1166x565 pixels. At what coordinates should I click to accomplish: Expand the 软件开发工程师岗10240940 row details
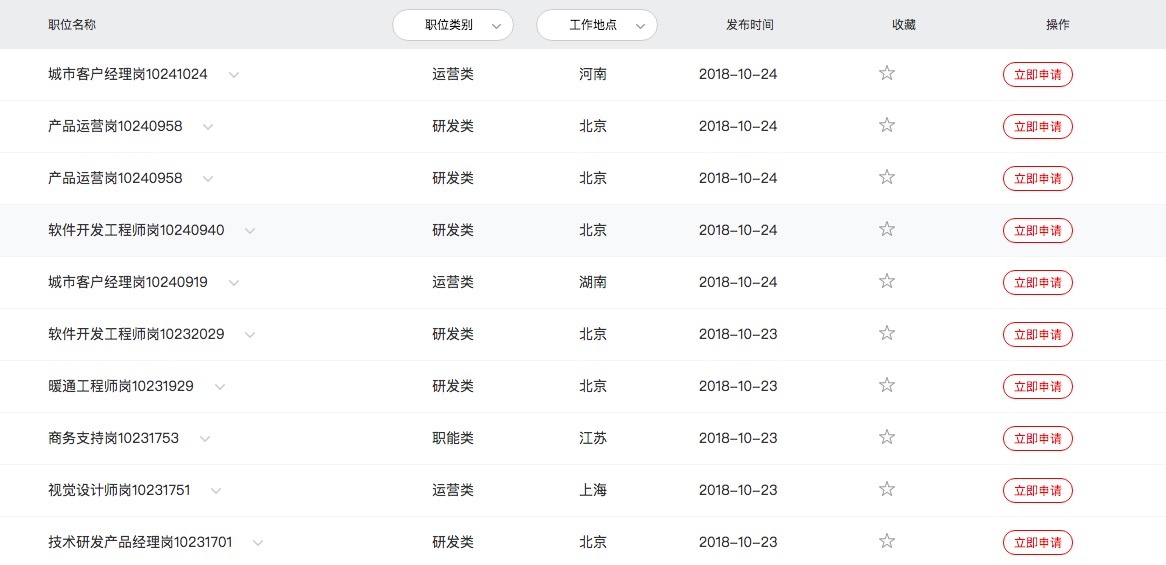point(250,231)
